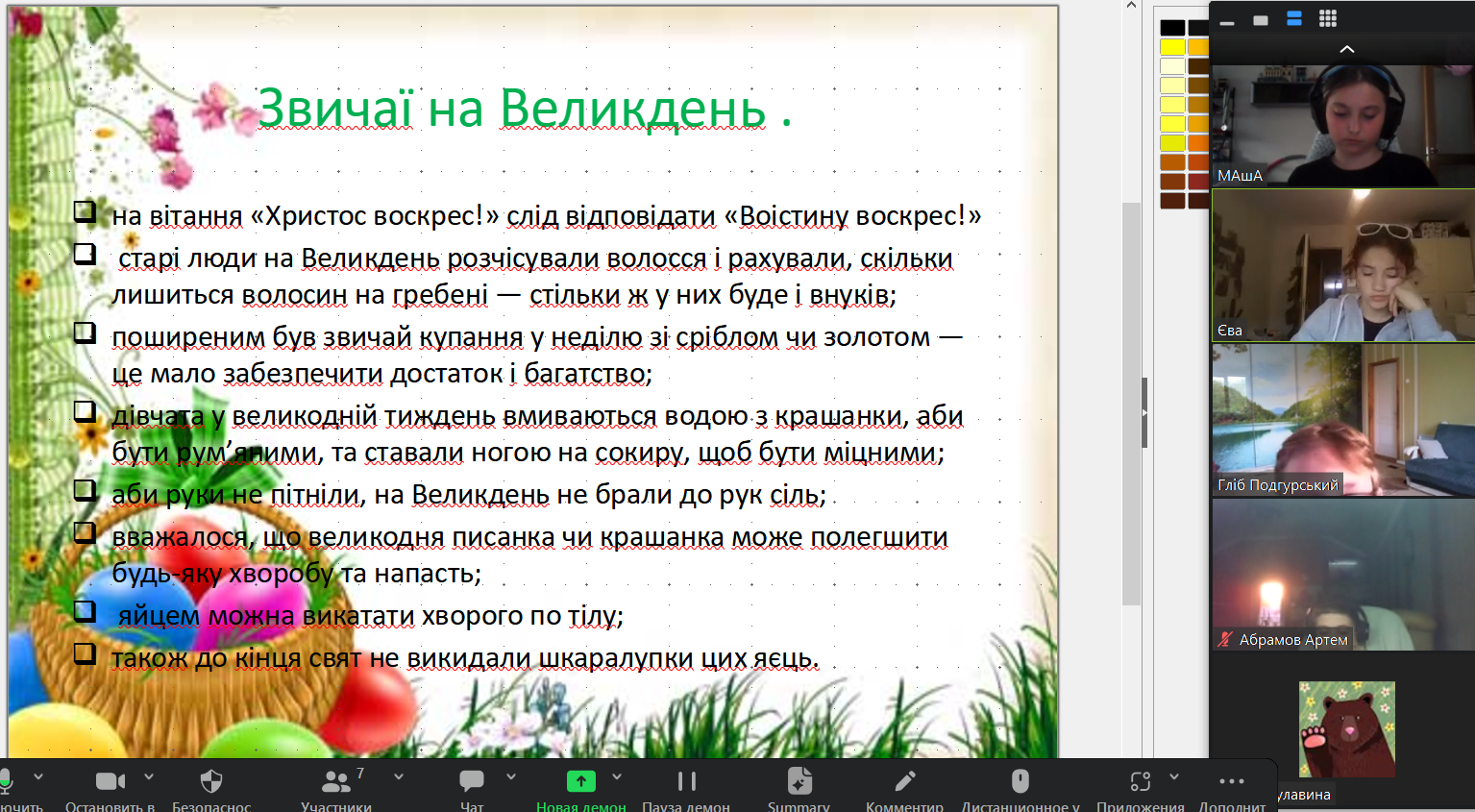This screenshot has width=1475, height=812.
Task: Click text 'викатати хворого по тілу'
Action: tap(460, 615)
